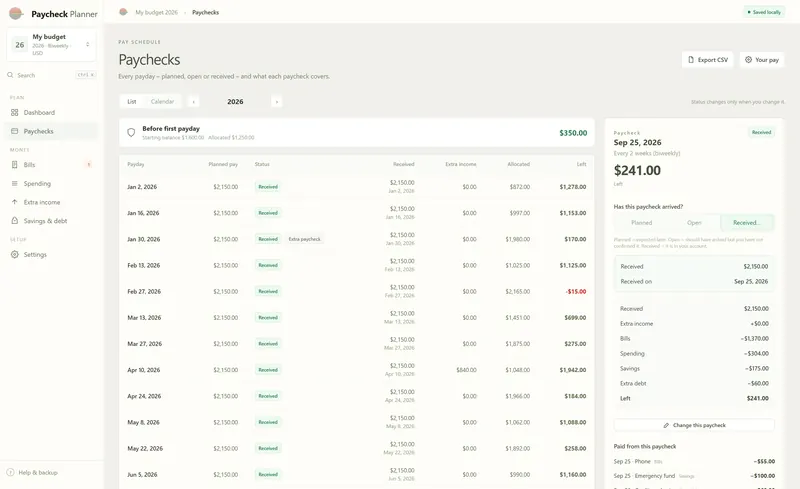Open Spending in the sidebar
This screenshot has width=800, height=489.
point(51,183)
